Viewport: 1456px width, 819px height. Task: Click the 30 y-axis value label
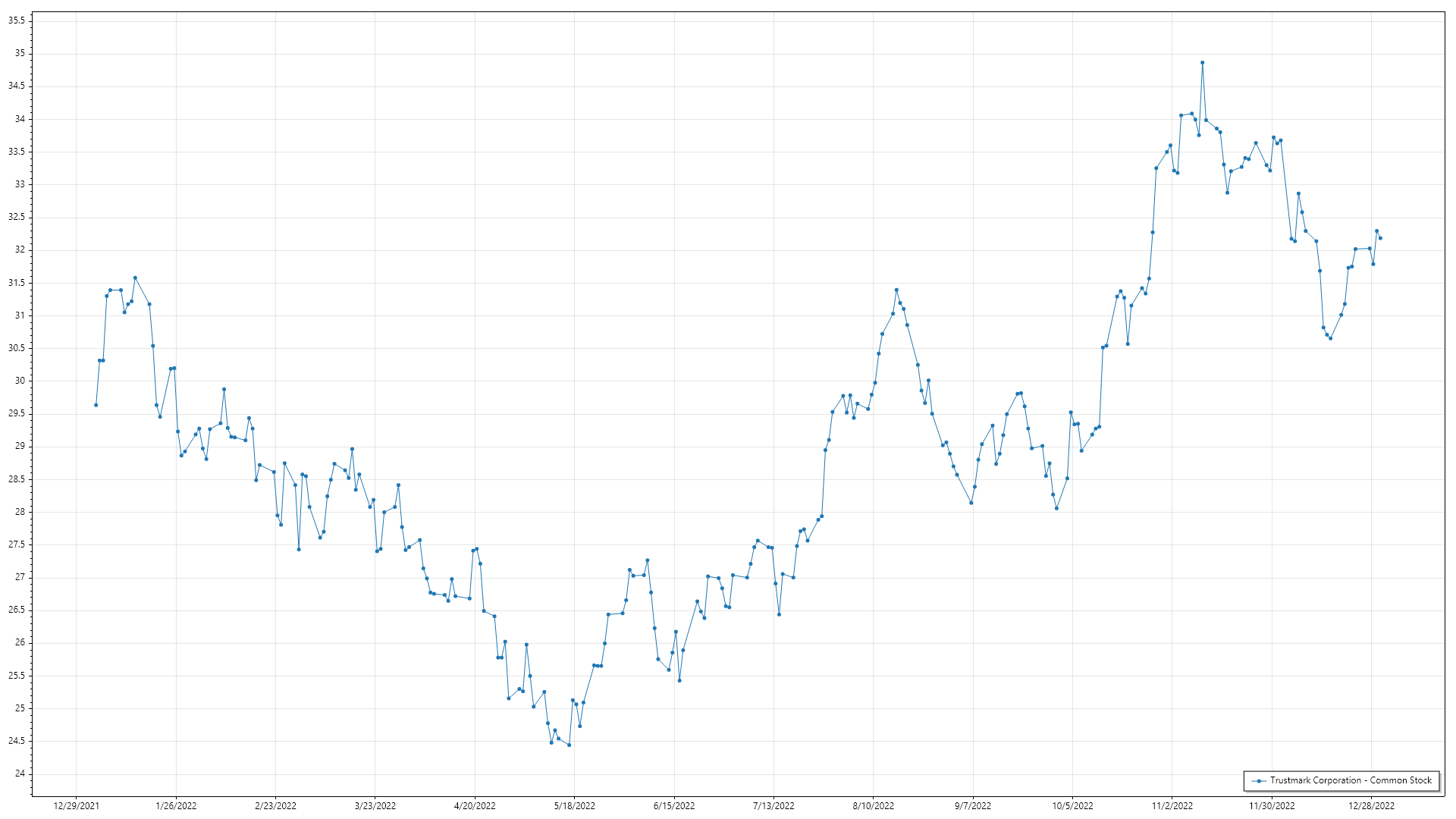pyautogui.click(x=20, y=381)
